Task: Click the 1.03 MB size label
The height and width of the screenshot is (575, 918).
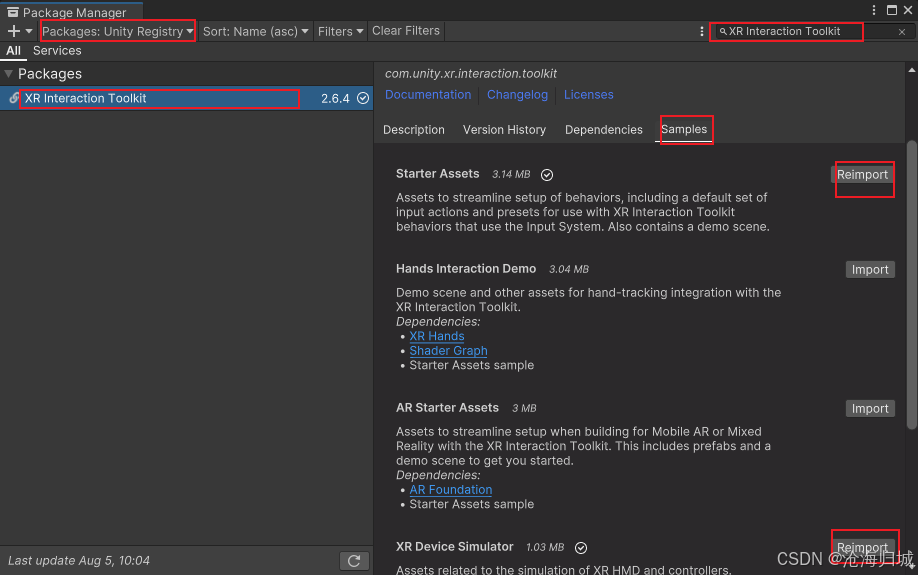Action: (544, 547)
